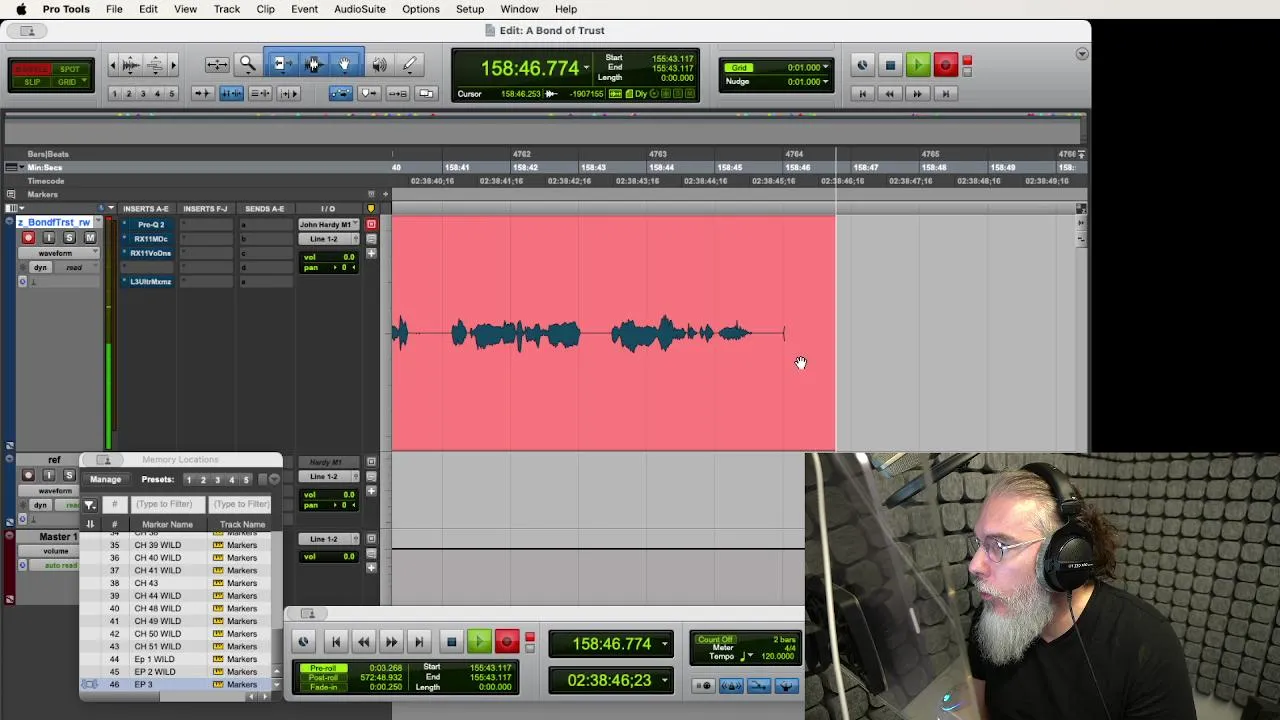
Task: Open the Window menu
Action: point(519,9)
